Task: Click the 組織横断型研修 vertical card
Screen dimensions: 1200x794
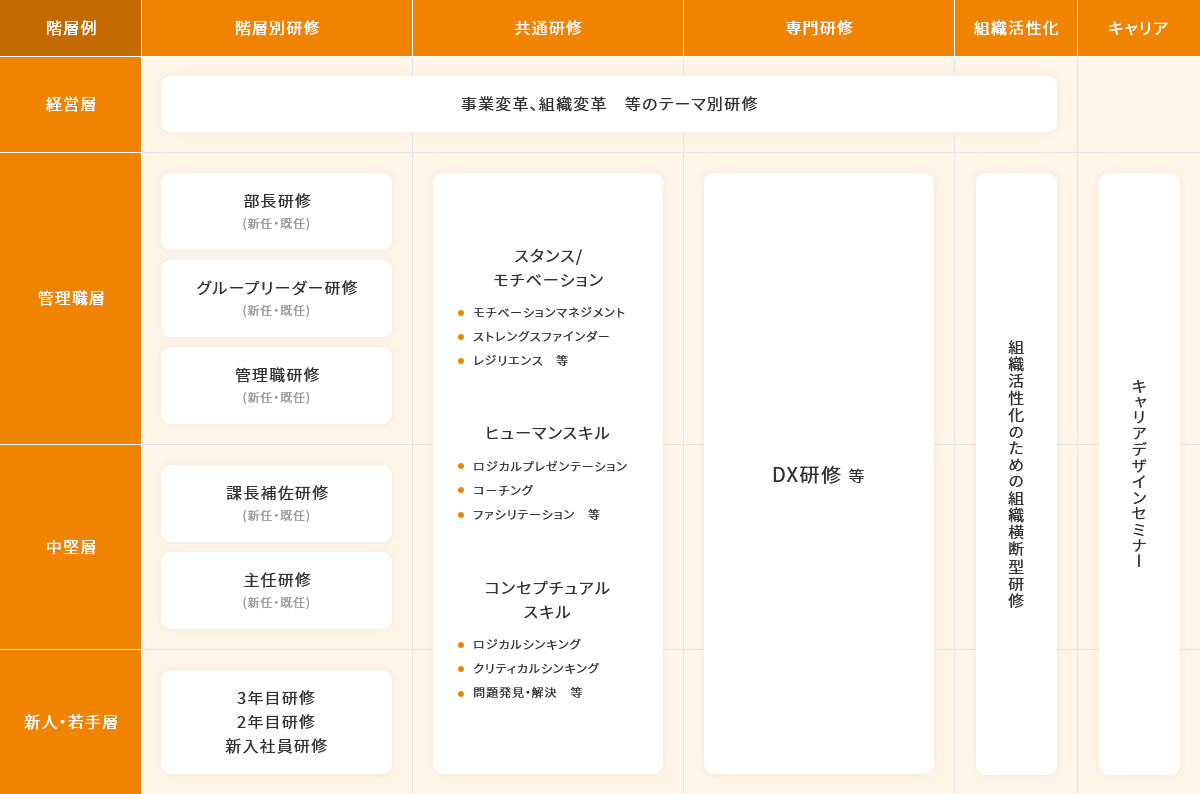Action: pos(1016,474)
